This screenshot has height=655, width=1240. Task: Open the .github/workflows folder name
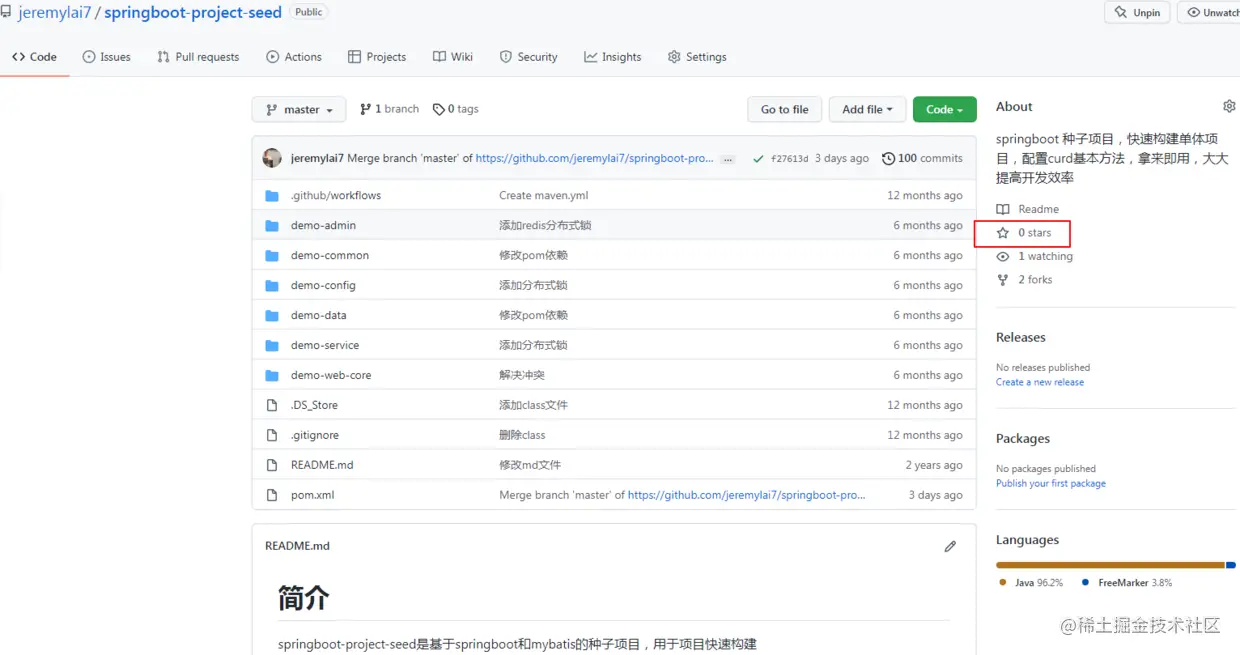point(336,195)
